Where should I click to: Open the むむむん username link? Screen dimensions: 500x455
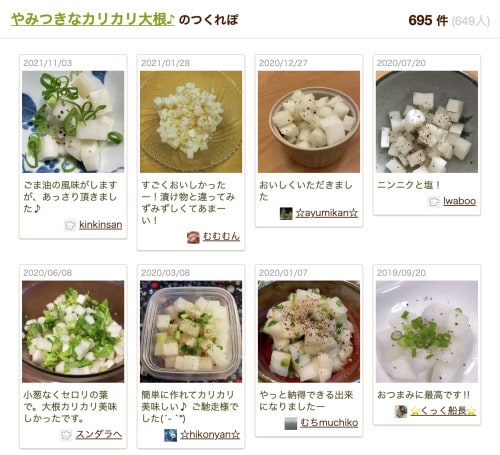[x=221, y=237]
